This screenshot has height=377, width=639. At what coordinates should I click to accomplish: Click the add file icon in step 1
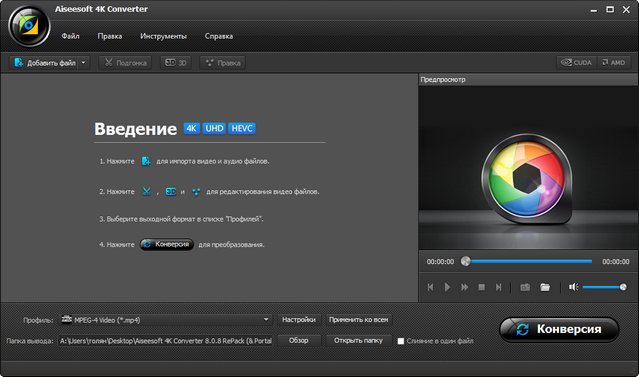[x=146, y=161]
